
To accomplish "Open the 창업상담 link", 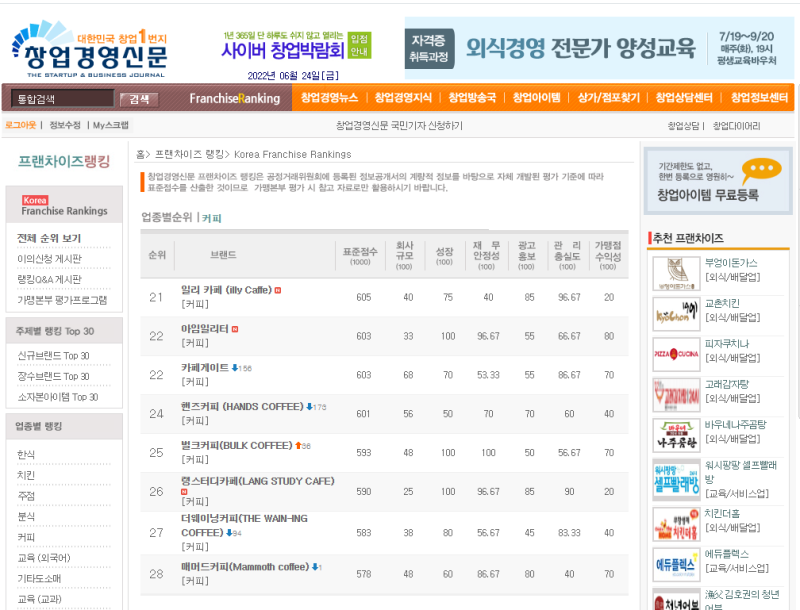I will (x=683, y=126).
